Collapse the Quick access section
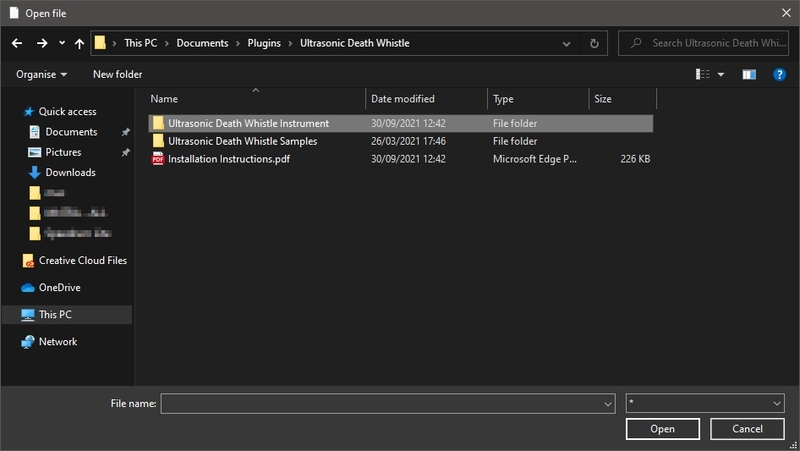This screenshot has height=451, width=800. pyautogui.click(x=14, y=112)
